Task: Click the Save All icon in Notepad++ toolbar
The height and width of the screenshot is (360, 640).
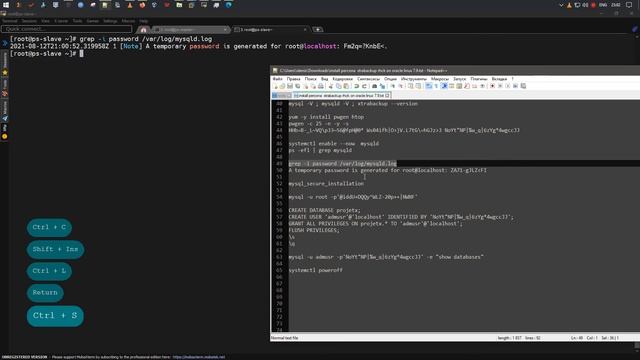Action: click(298, 86)
